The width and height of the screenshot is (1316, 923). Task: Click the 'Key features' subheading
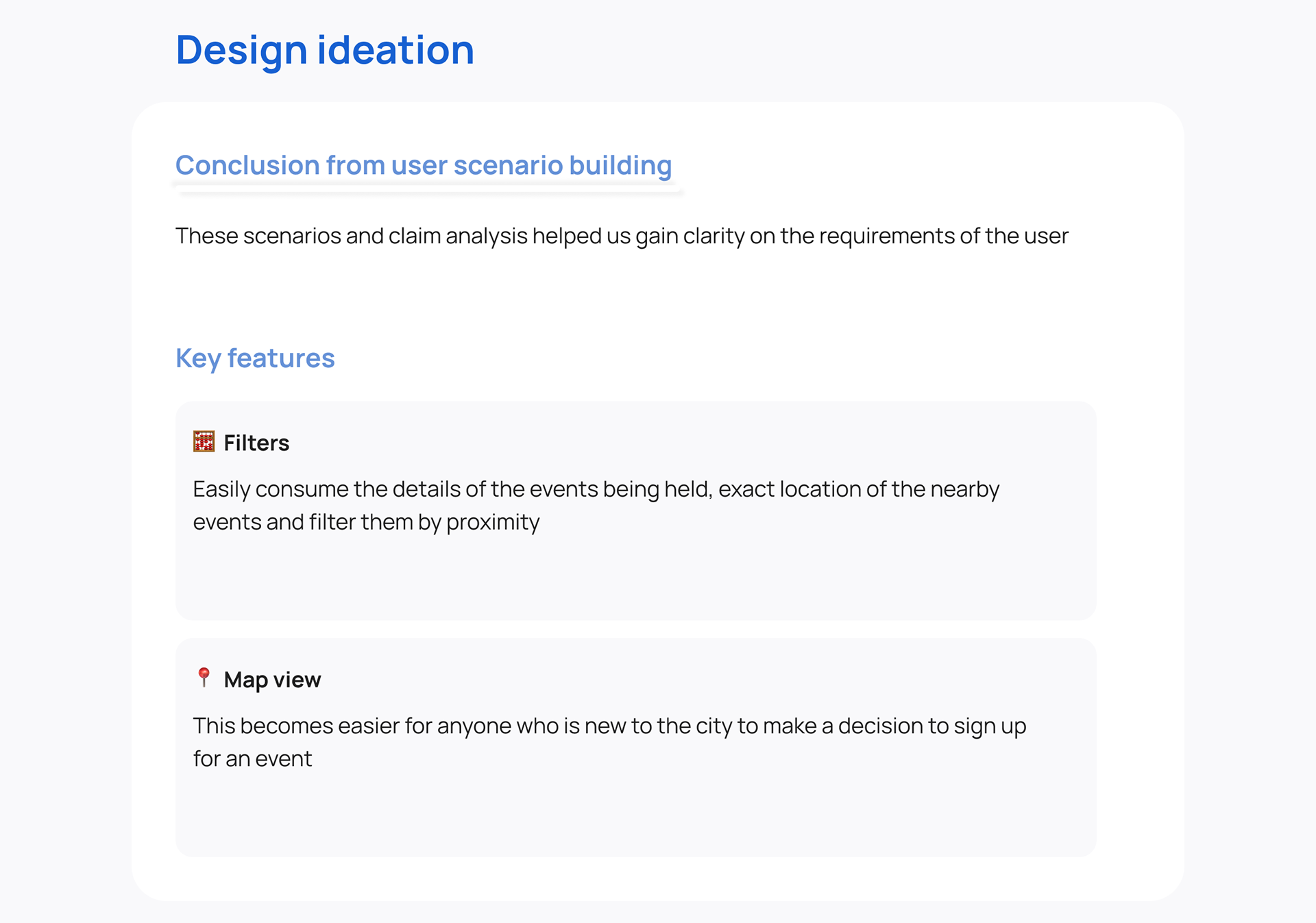[254, 358]
